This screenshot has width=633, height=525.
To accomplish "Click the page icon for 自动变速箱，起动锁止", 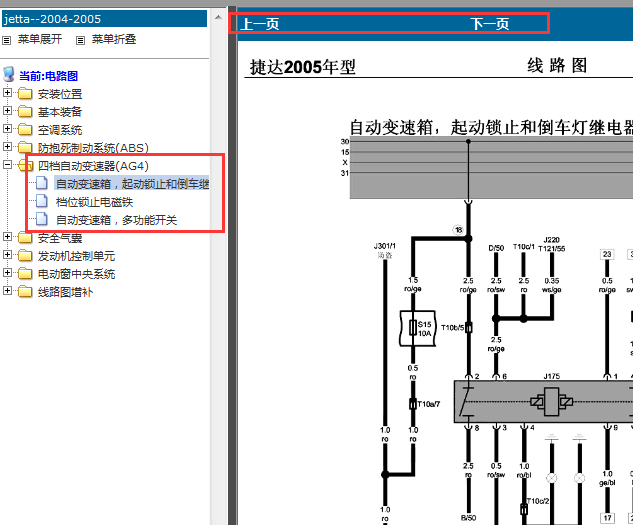I will (42, 183).
